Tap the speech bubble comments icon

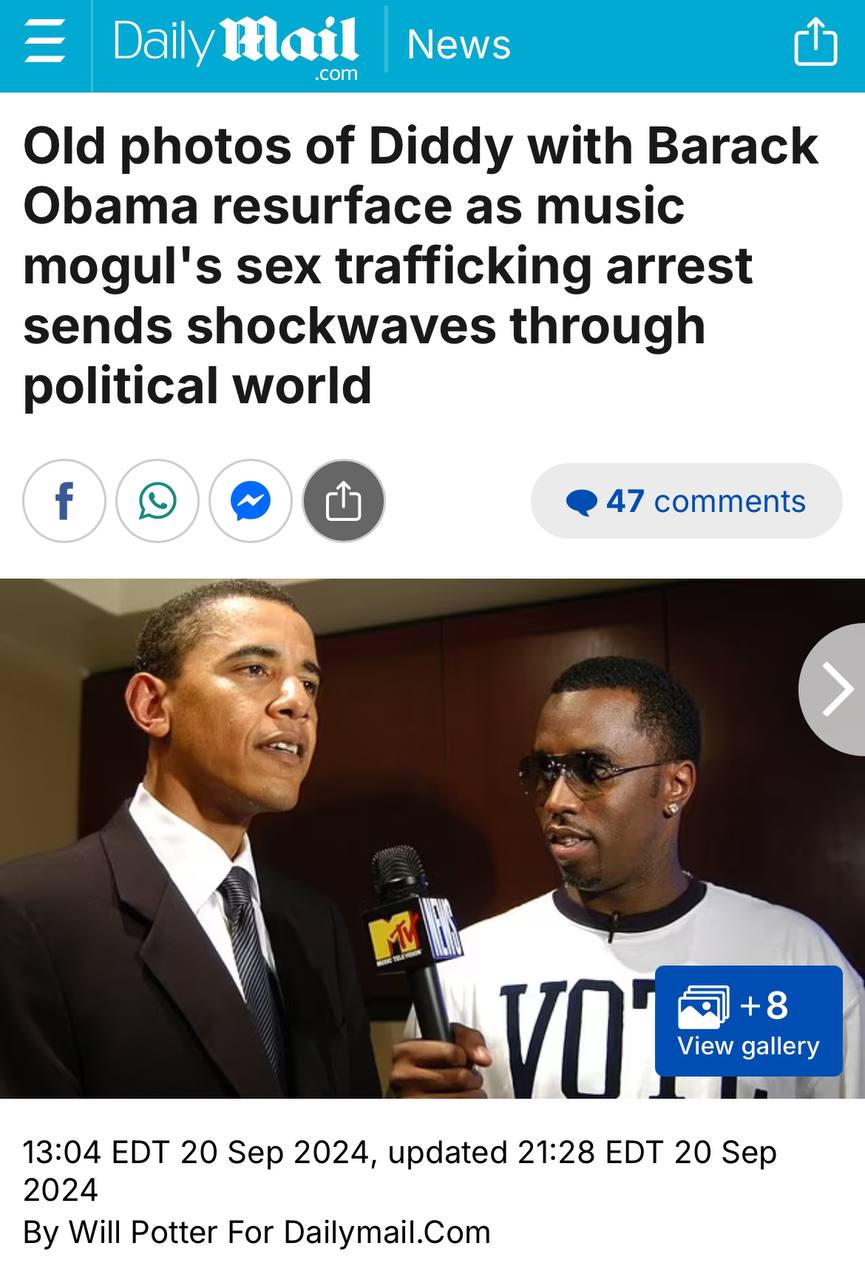(x=581, y=502)
